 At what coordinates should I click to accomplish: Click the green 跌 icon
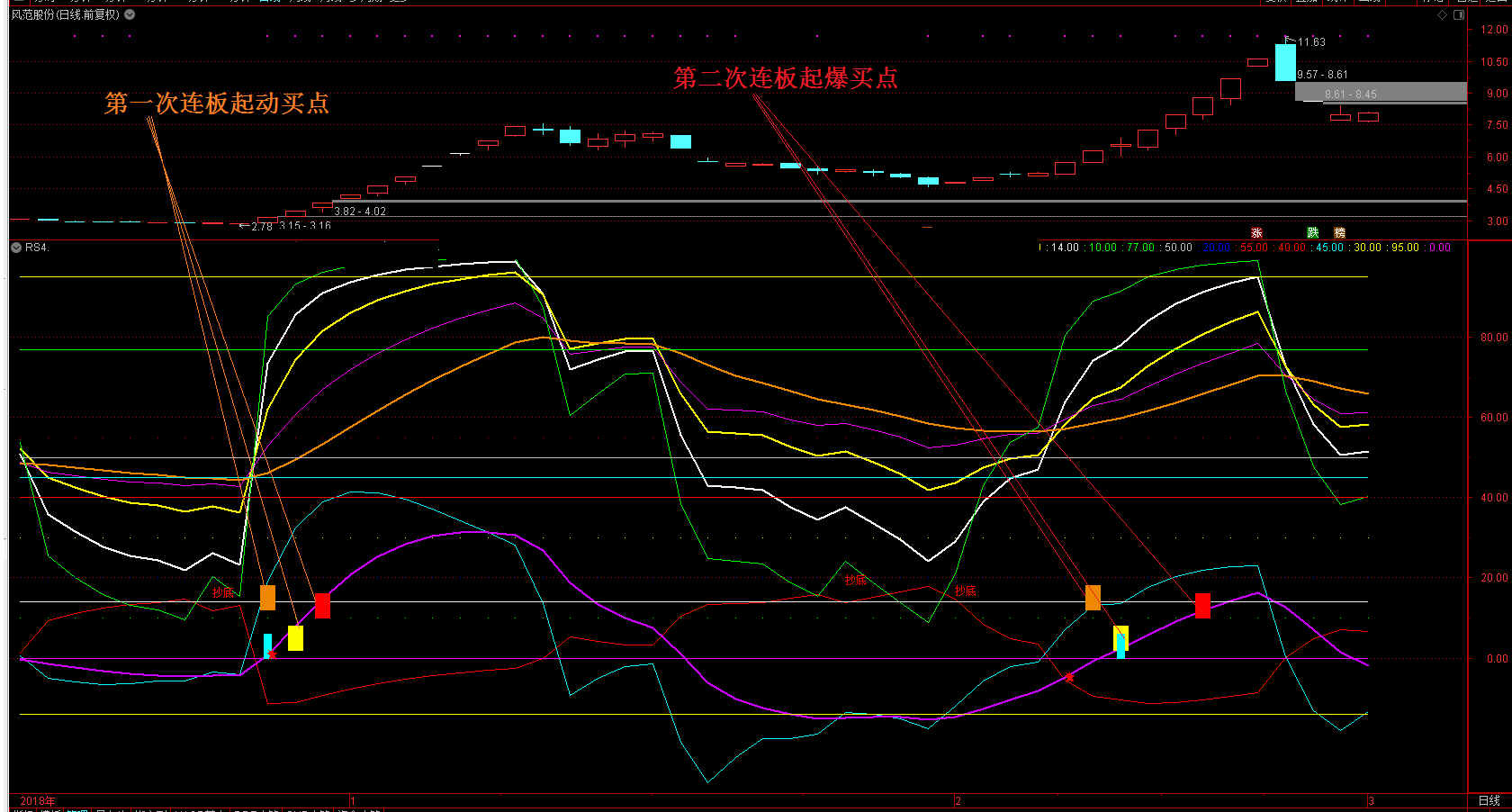coord(1313,233)
